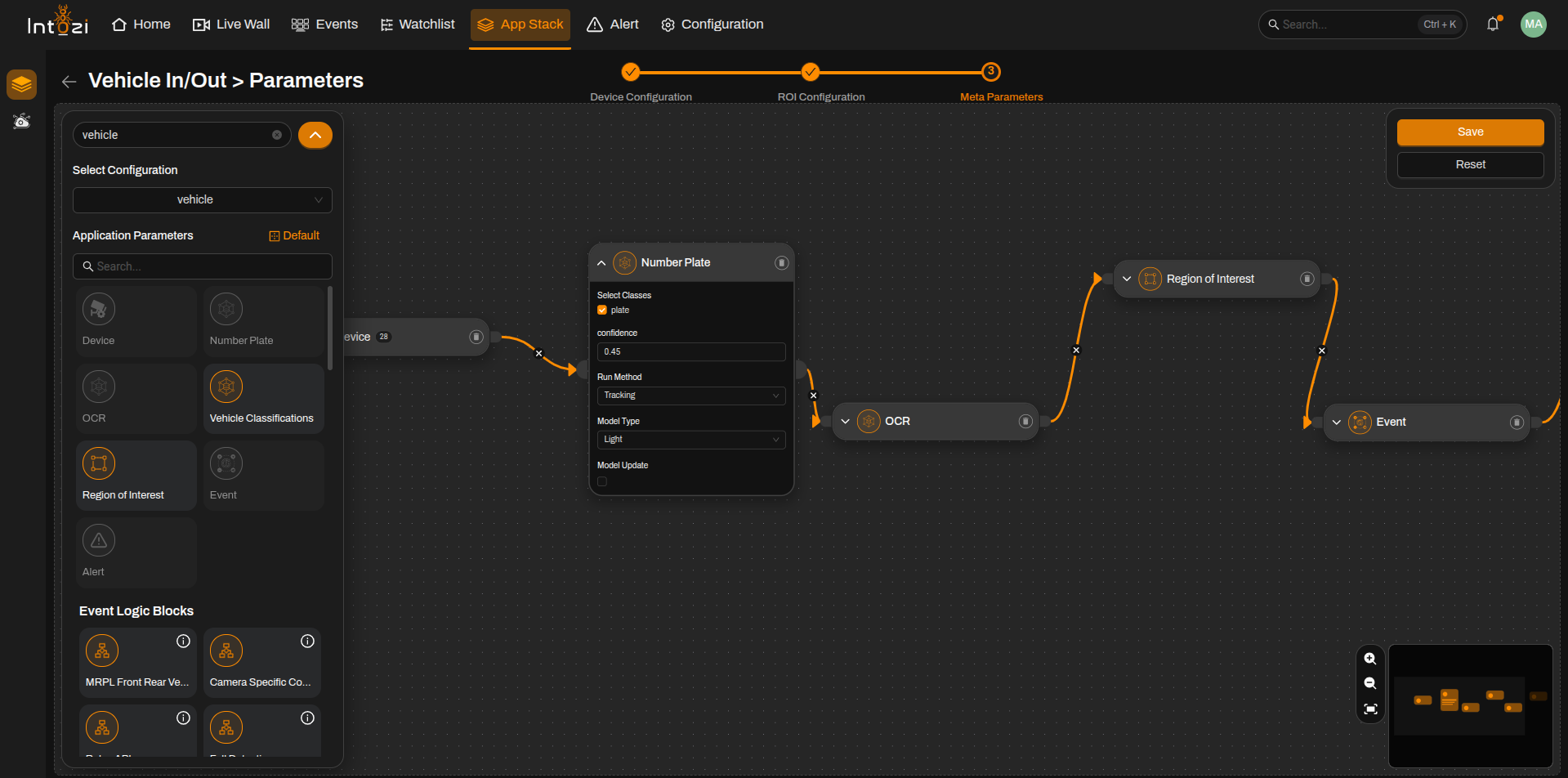This screenshot has width=1568, height=778.
Task: Select the Camera Specific Co... logic block
Action: click(x=262, y=662)
